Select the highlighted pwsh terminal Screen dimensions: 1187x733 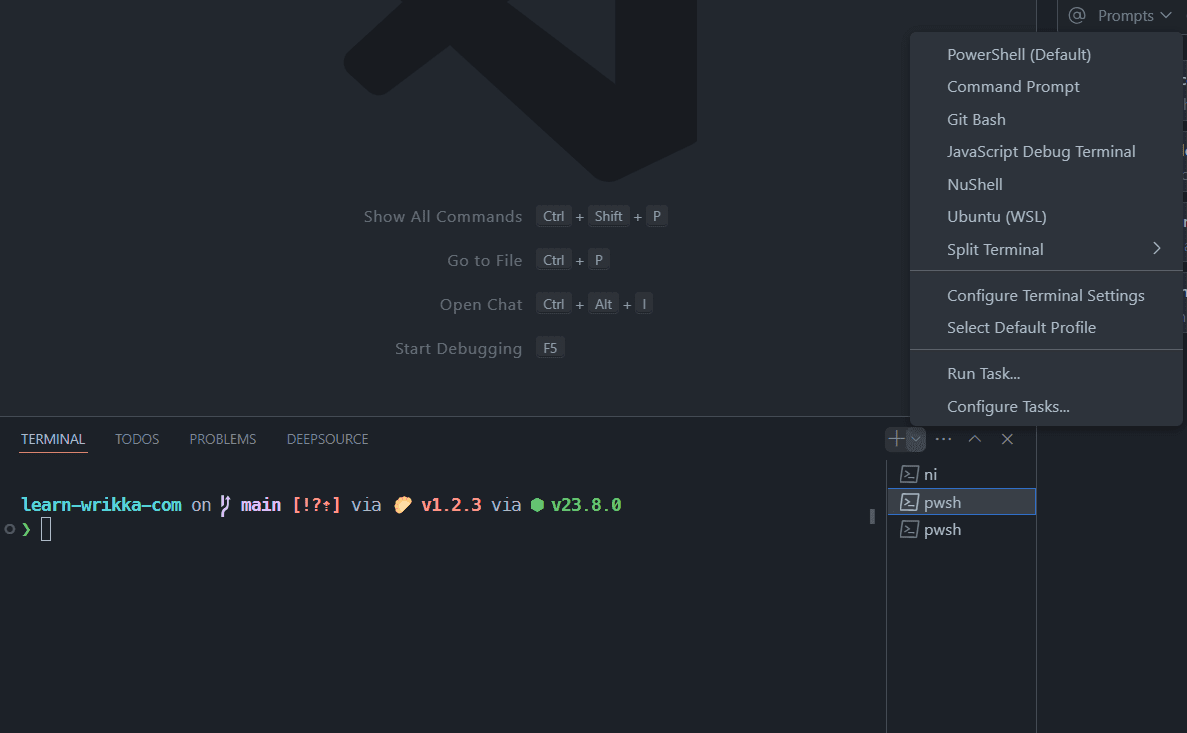click(961, 502)
